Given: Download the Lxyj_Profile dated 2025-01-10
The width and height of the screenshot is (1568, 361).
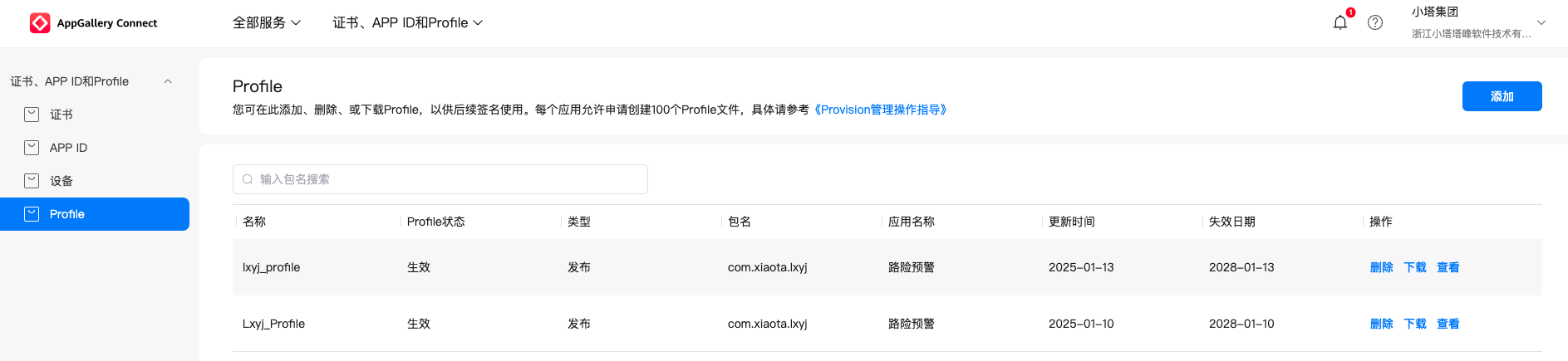Looking at the screenshot, I should pyautogui.click(x=1414, y=324).
